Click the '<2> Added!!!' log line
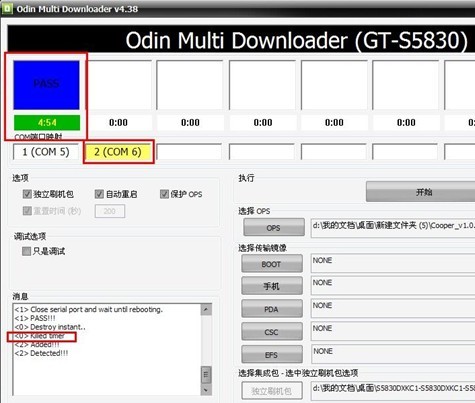Screen dimensions: 475x403 pos(37,344)
